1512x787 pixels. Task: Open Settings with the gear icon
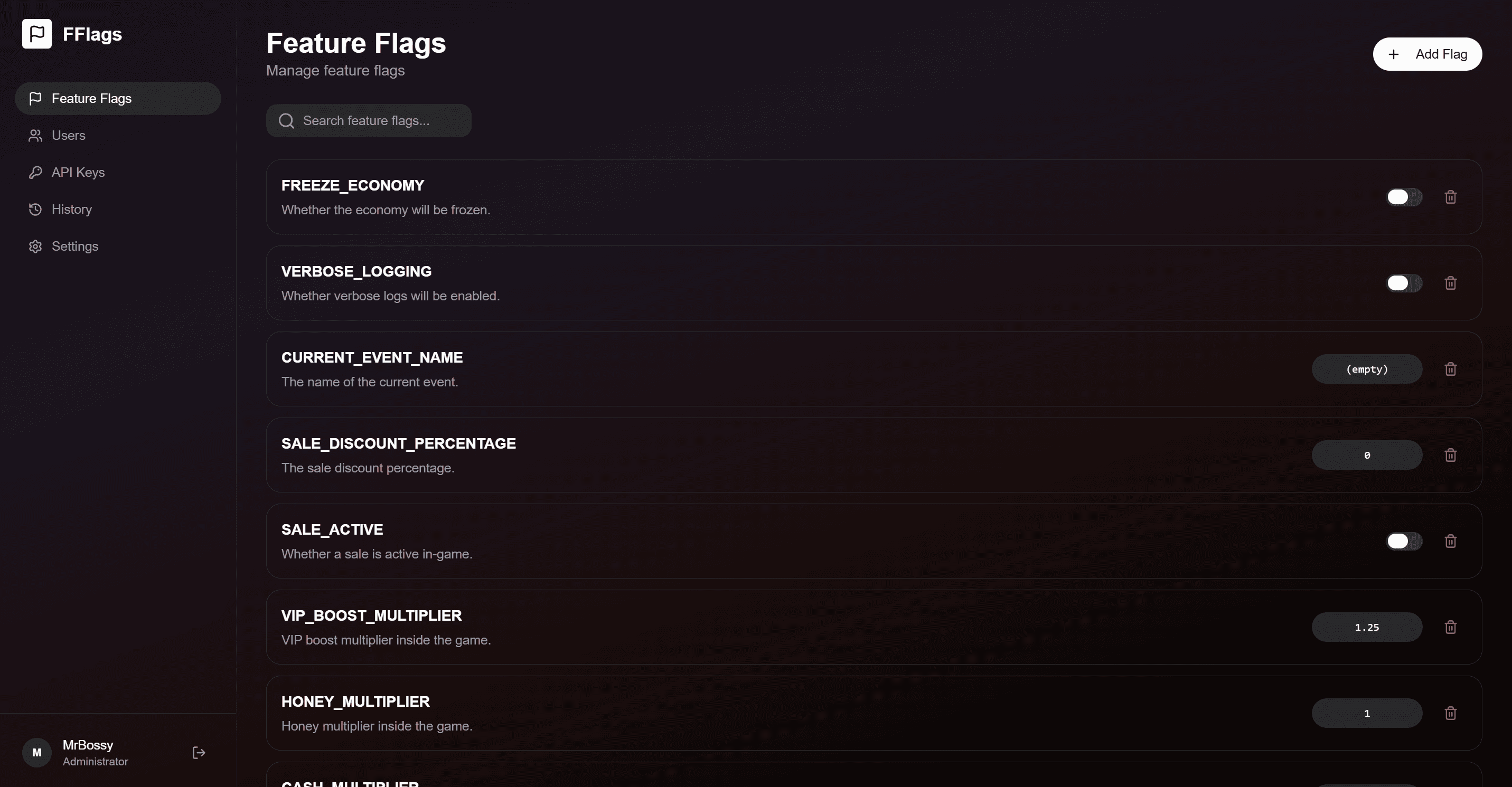click(x=35, y=246)
